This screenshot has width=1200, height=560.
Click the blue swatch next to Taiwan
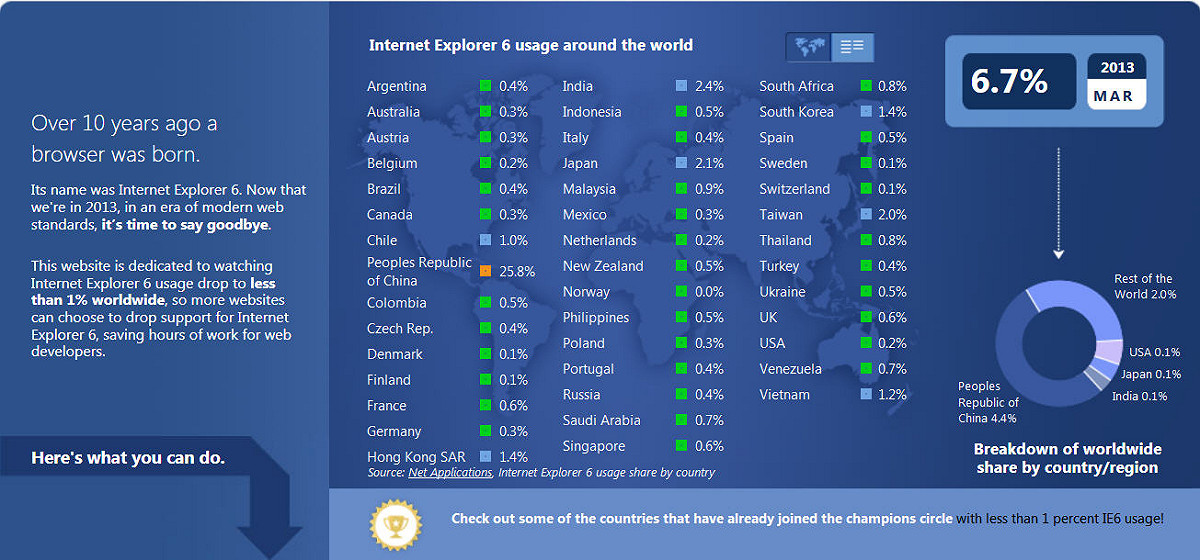[x=866, y=214]
